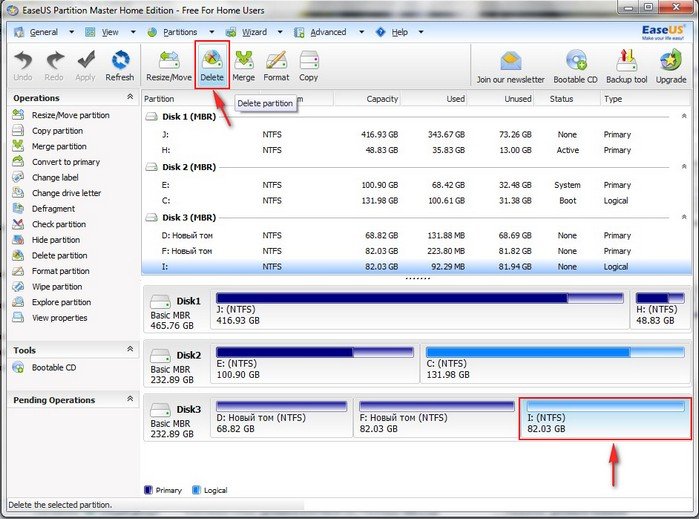This screenshot has width=699, height=519.
Task: Expand View menu dropdown arrow
Action: point(133,32)
